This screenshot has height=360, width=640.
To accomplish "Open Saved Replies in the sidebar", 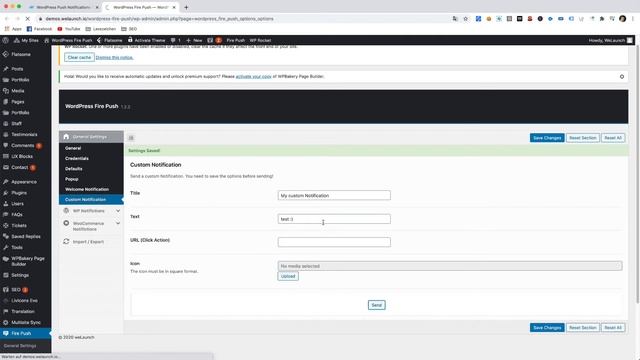I will pos(25,236).
